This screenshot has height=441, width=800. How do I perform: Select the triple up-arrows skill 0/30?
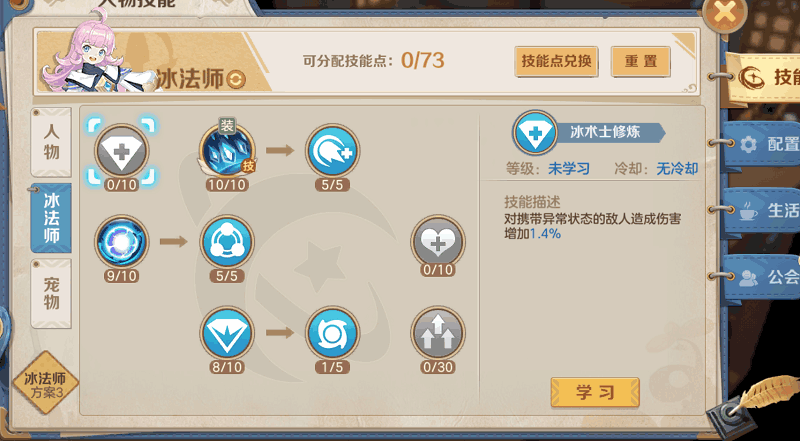(438, 333)
